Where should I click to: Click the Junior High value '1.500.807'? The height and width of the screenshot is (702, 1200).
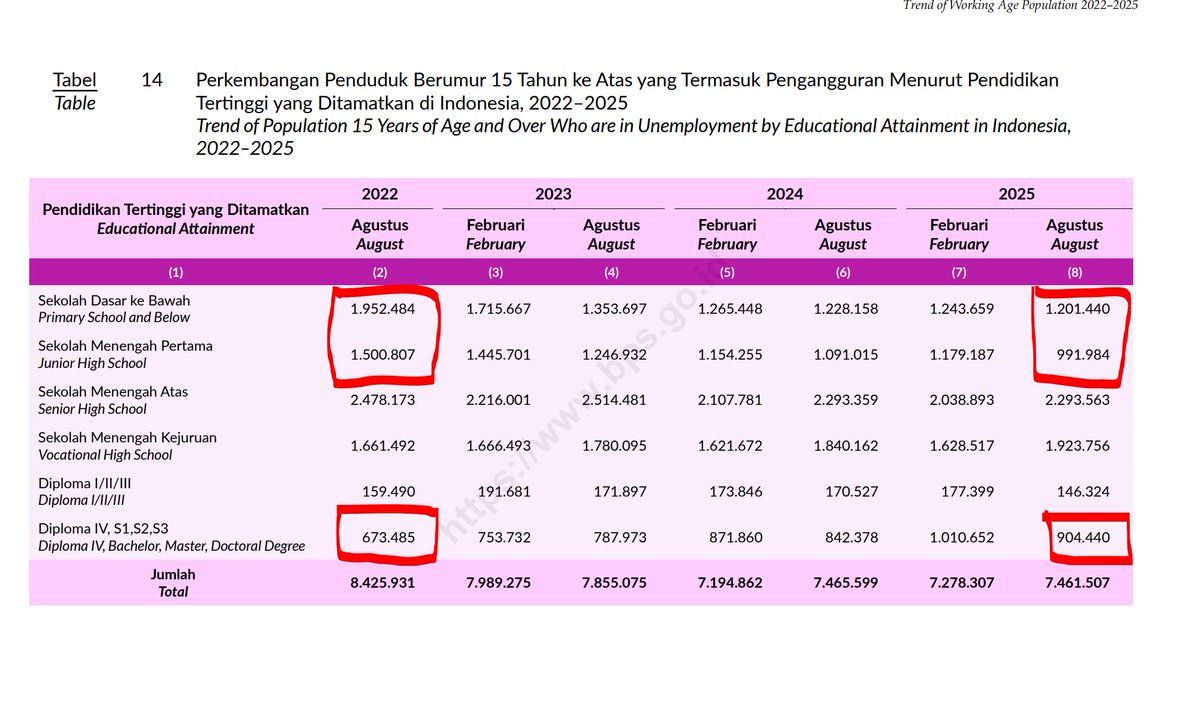382,354
